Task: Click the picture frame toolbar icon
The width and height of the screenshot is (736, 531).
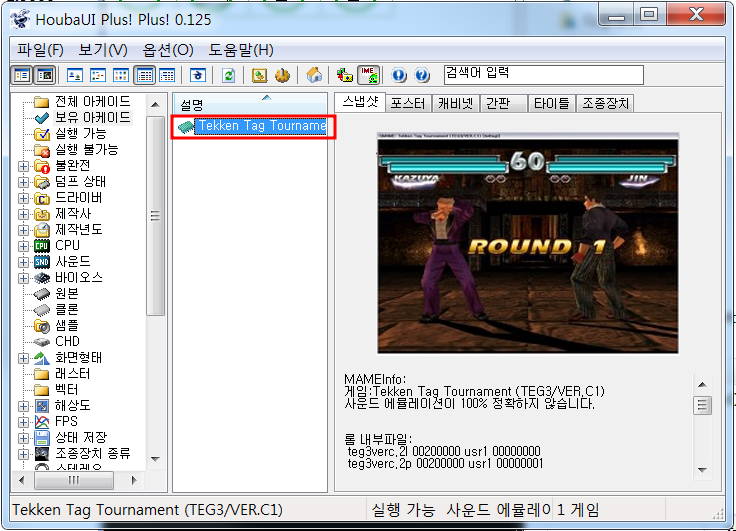Action: (x=260, y=75)
